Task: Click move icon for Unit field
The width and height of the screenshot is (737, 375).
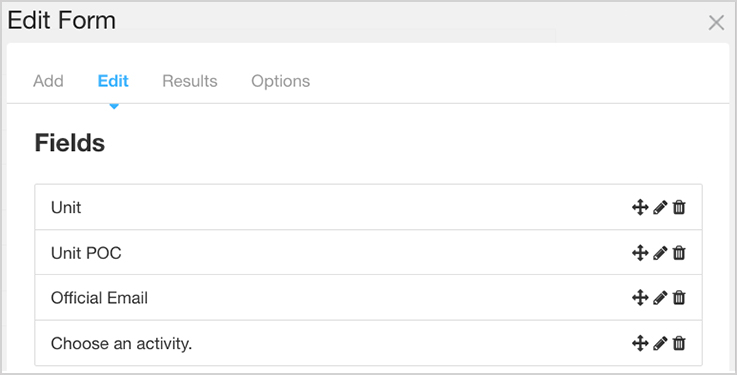Action: point(640,207)
